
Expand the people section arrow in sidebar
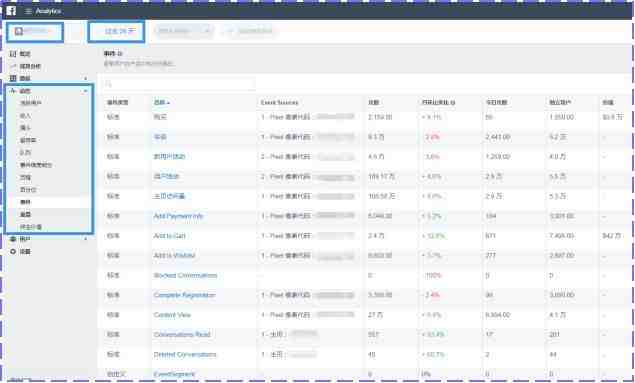(x=85, y=239)
